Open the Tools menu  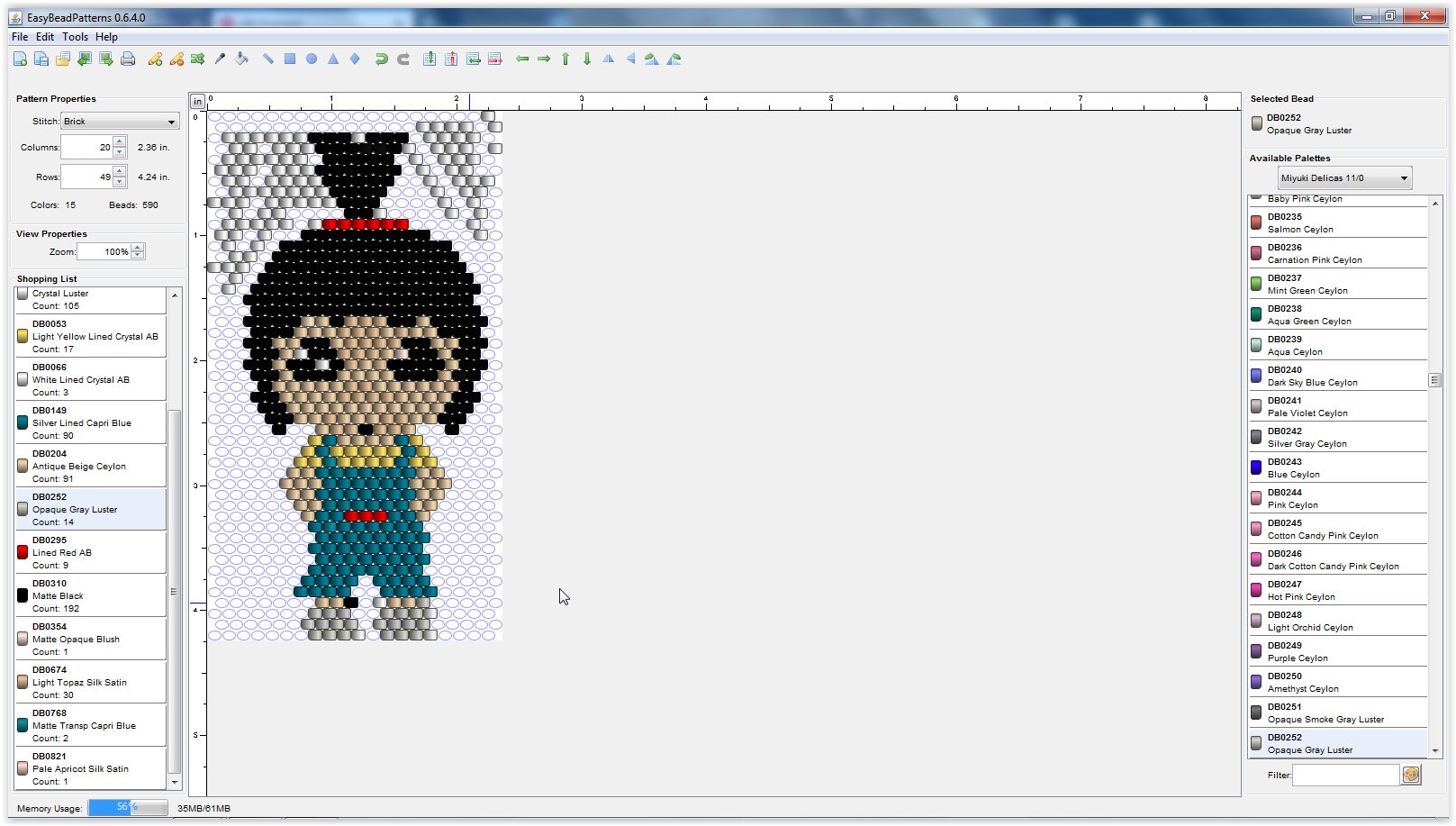tap(75, 37)
